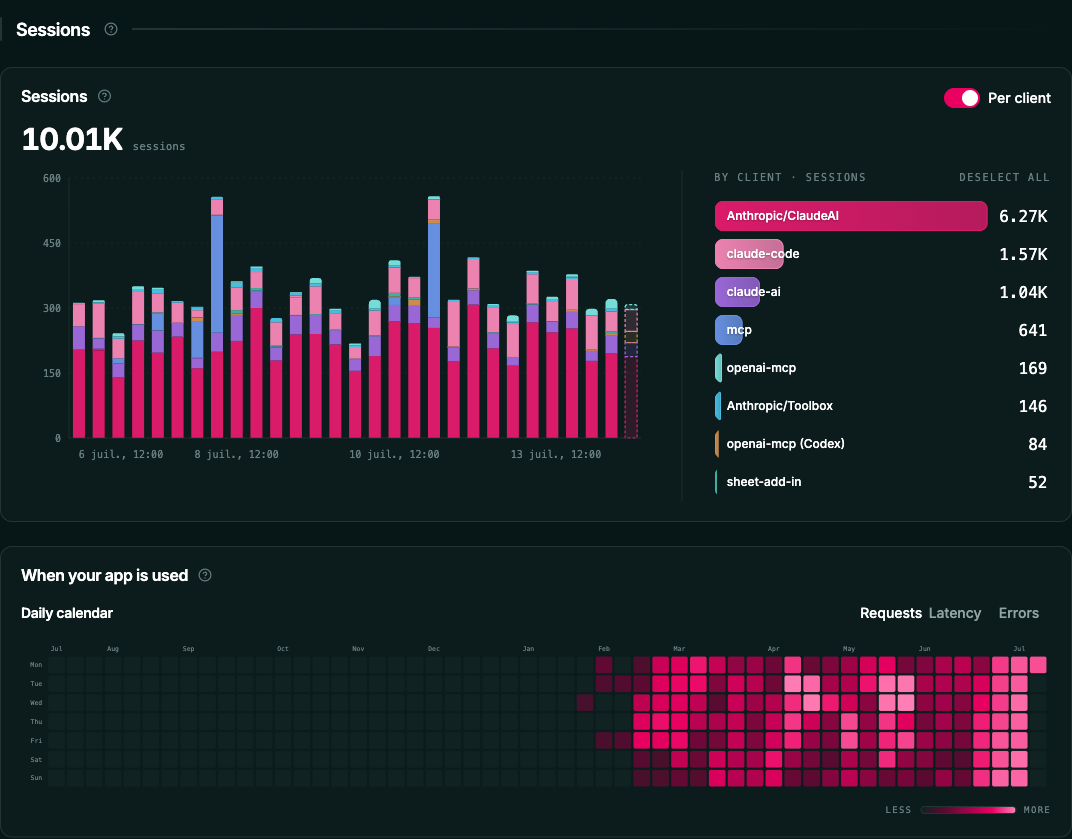The width and height of the screenshot is (1072, 839).
Task: Switch calendar to Requests tab
Action: 891,613
